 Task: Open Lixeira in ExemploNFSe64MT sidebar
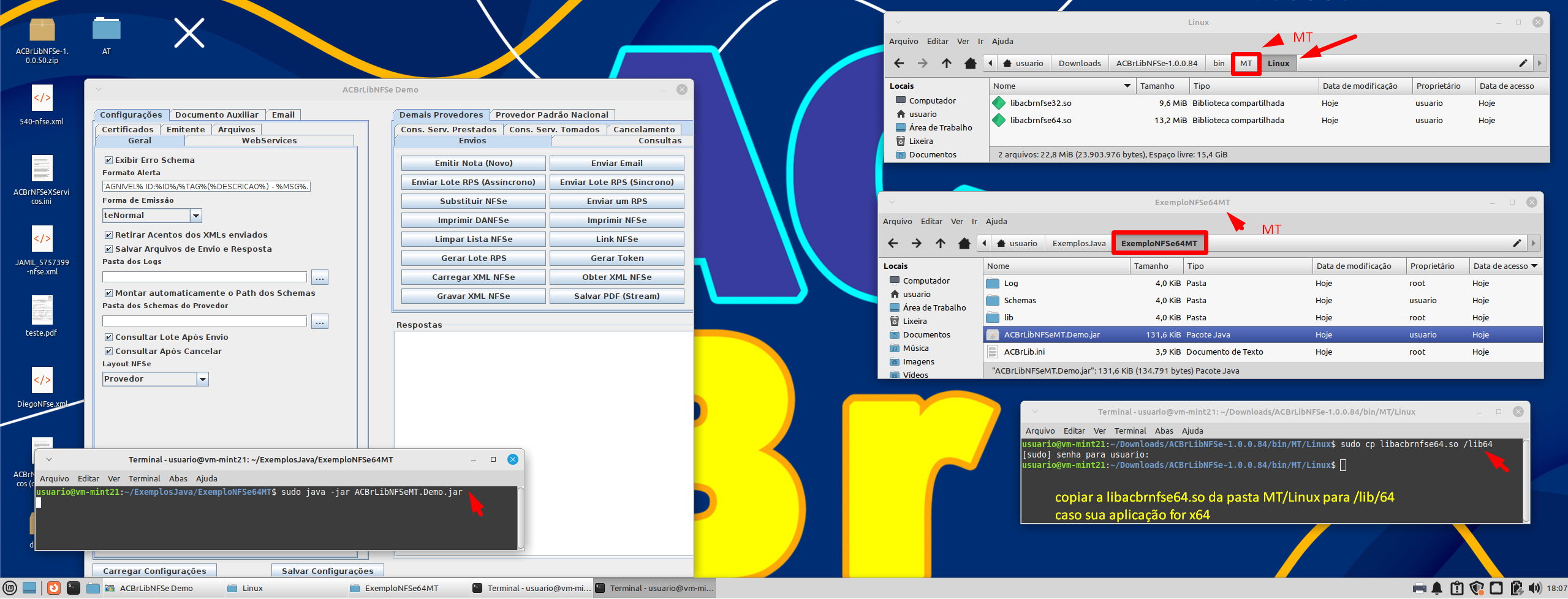914,322
